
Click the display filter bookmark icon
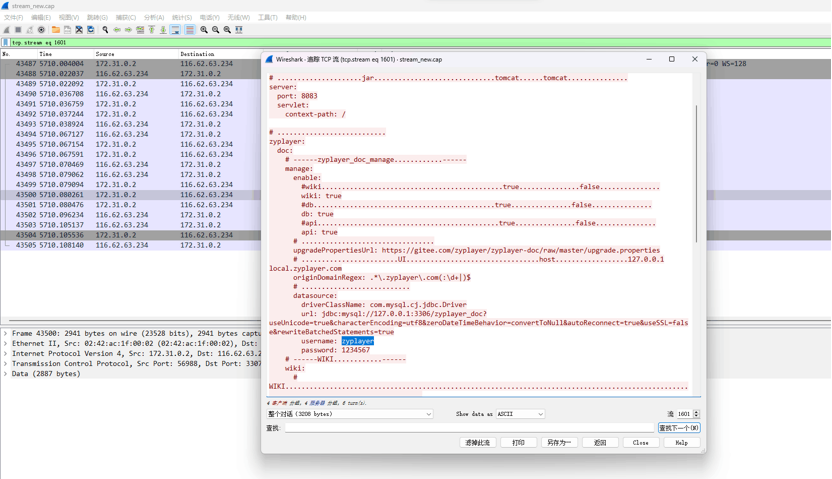click(6, 42)
